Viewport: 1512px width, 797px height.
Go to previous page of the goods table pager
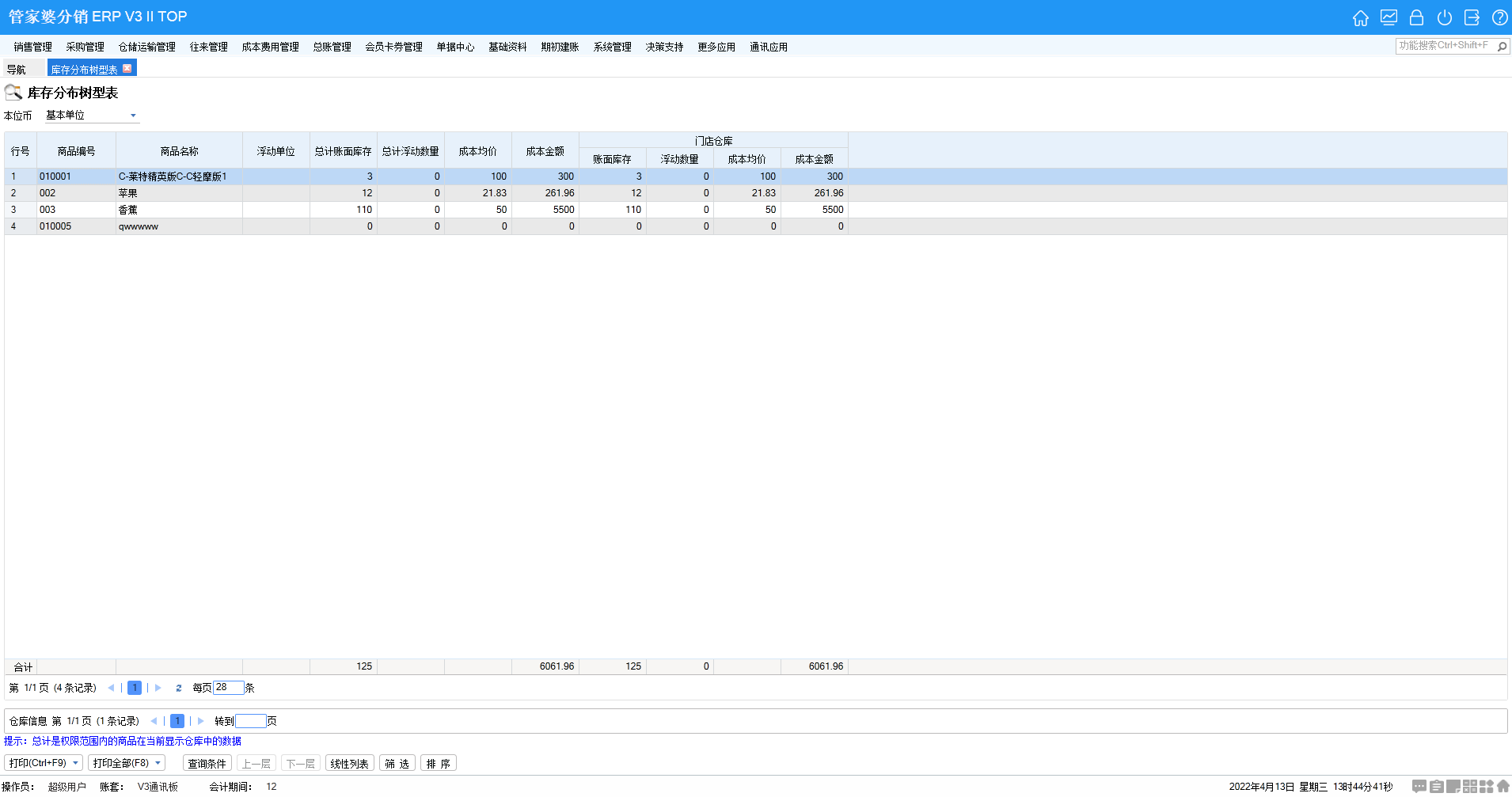(x=111, y=688)
